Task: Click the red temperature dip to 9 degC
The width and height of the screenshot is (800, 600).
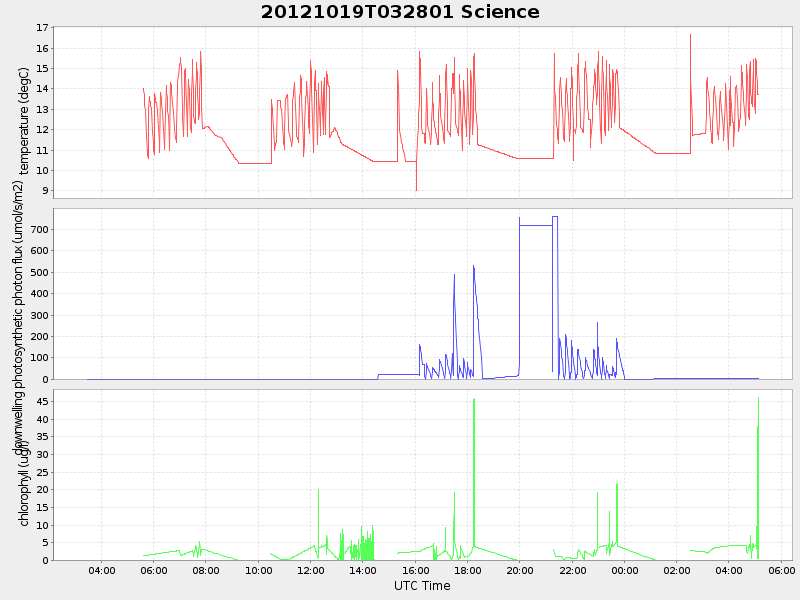Action: [x=416, y=189]
